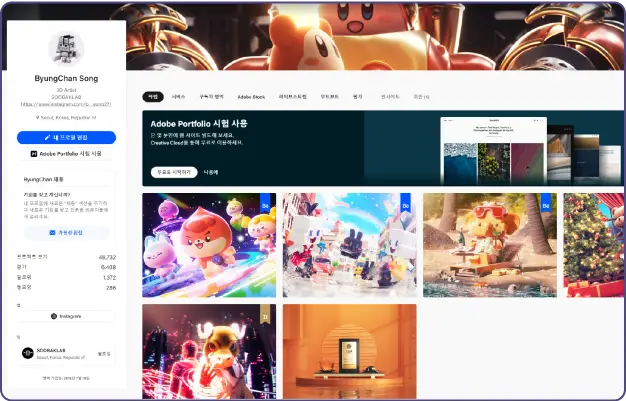Image resolution: width=626 pixels, height=401 pixels.
Task: Click the white start for free button
Action: (174, 172)
